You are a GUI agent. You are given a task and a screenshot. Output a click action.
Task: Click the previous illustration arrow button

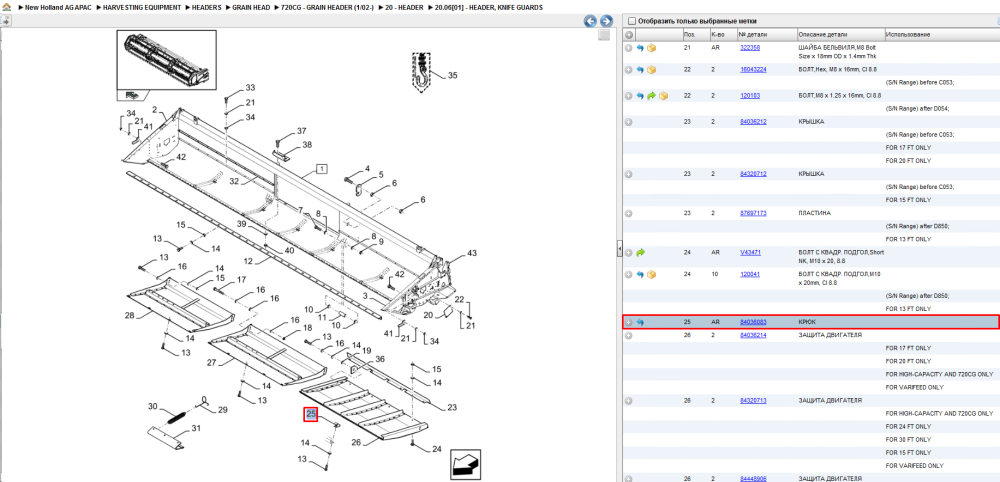[591, 21]
